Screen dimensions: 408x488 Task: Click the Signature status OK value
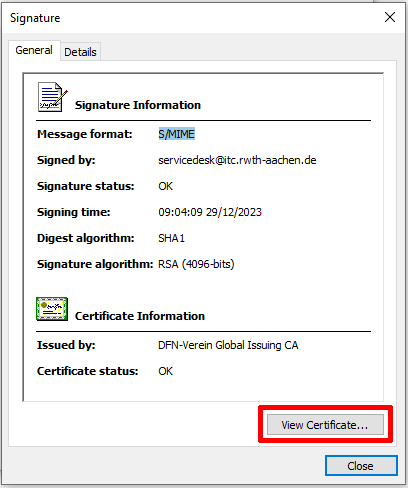[166, 186]
